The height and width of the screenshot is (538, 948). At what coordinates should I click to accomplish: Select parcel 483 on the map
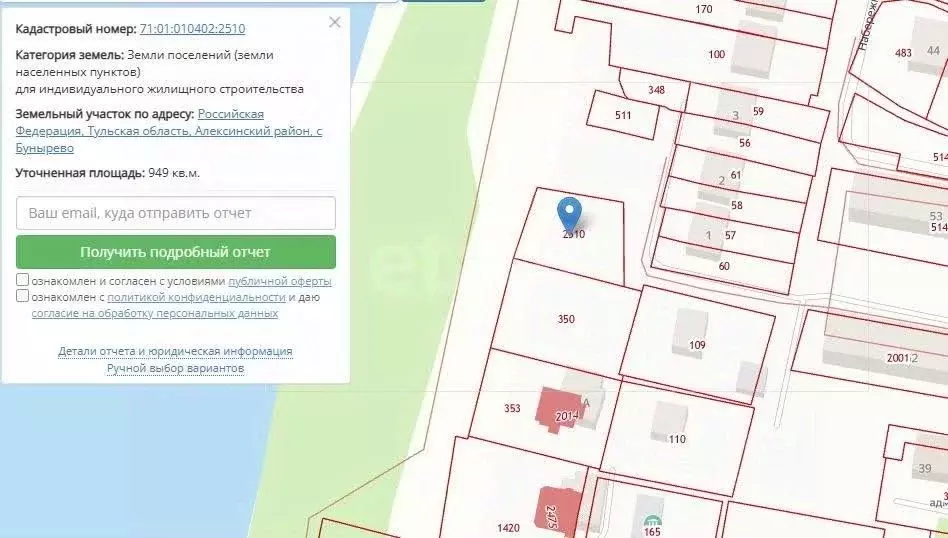click(x=903, y=53)
